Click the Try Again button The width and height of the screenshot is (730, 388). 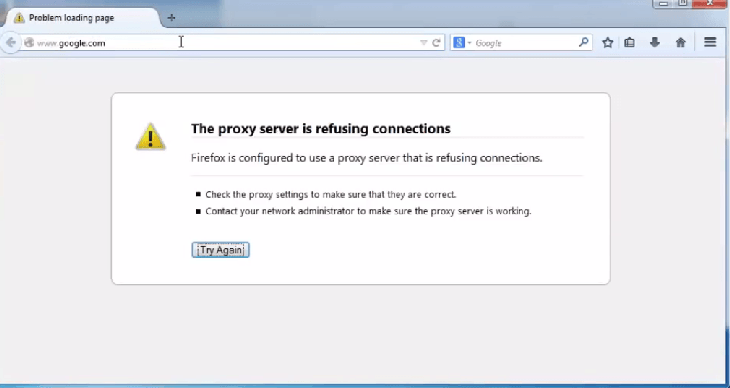(220, 250)
